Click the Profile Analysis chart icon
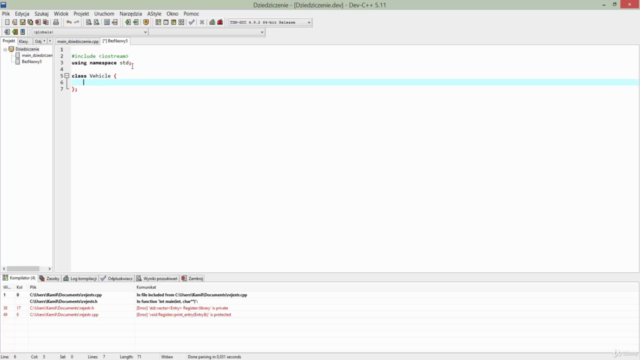Screen dimensions: 640x360 click(212, 22)
